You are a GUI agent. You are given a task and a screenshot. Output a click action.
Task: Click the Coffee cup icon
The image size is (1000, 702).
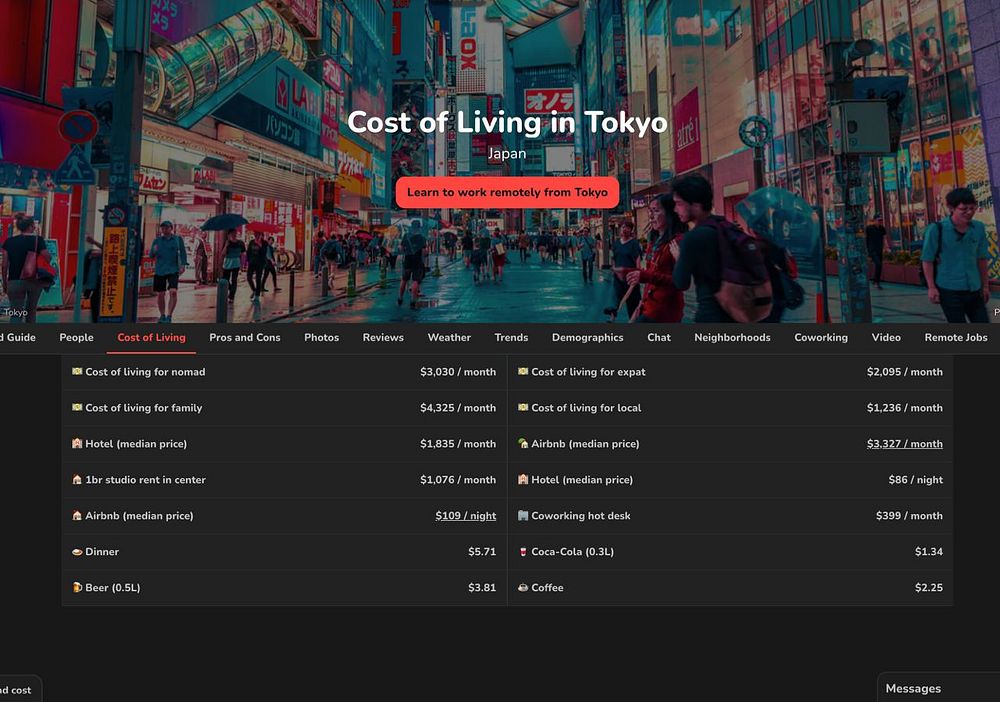click(523, 587)
